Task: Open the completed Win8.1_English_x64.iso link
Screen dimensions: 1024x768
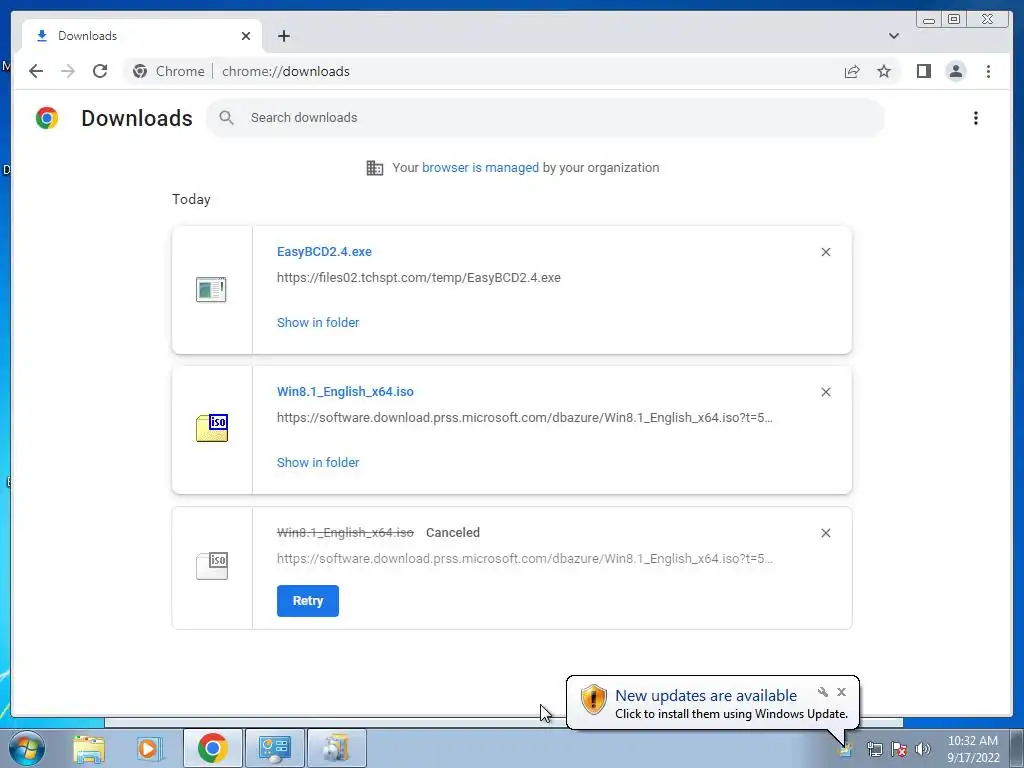Action: [345, 392]
